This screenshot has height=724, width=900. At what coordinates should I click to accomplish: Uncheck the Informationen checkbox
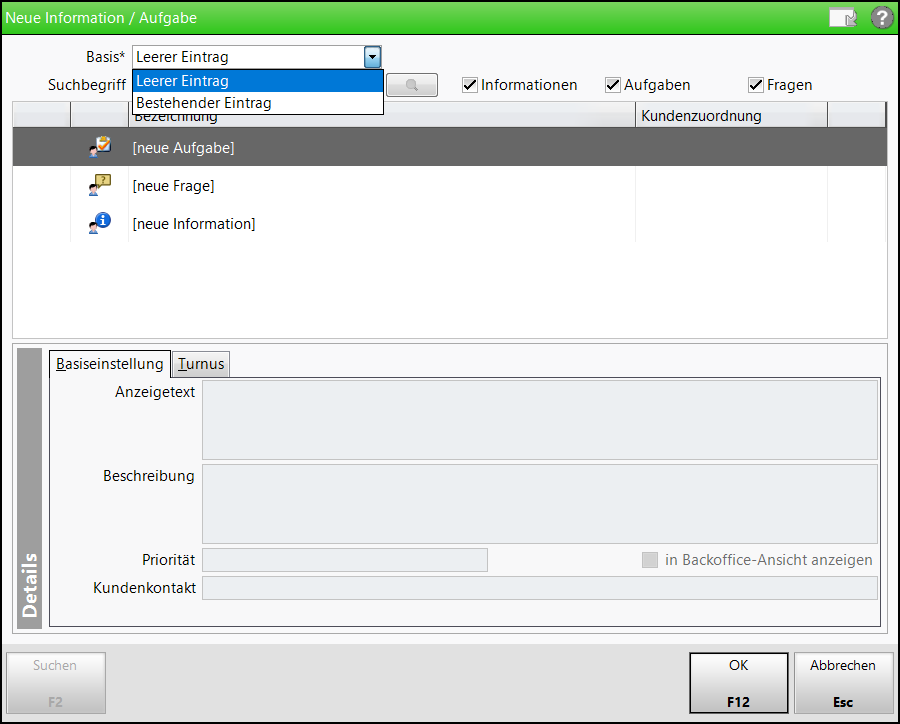(x=470, y=85)
